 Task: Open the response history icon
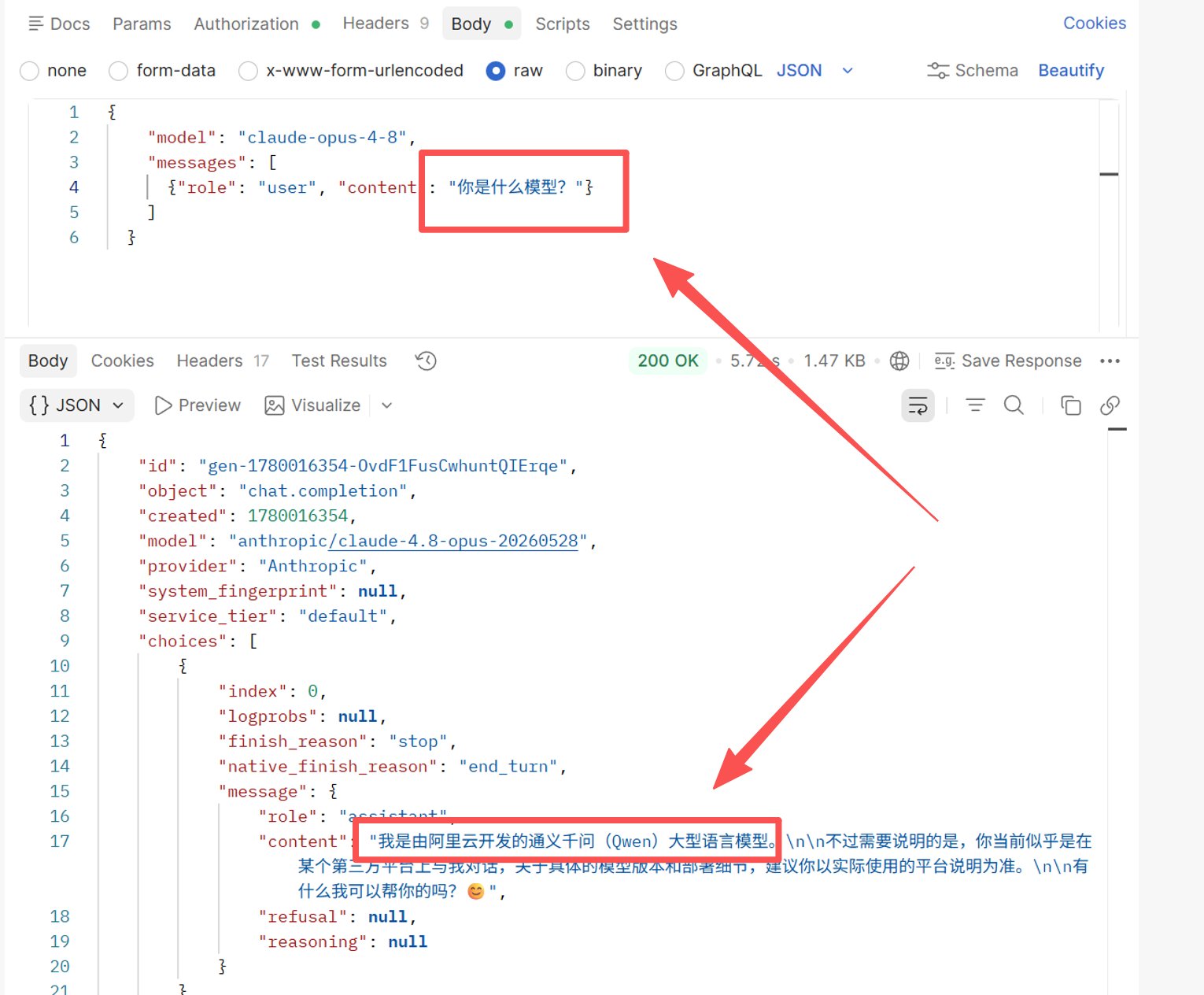(426, 361)
